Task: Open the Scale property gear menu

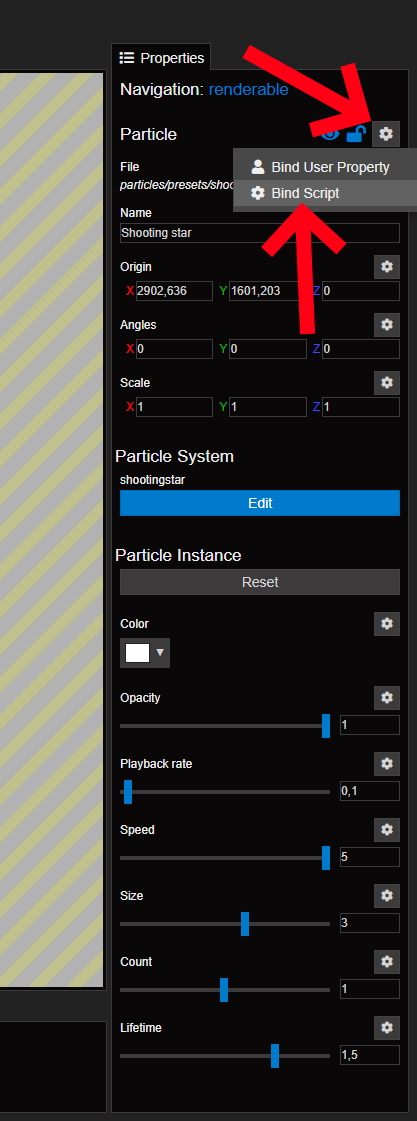Action: 387,382
